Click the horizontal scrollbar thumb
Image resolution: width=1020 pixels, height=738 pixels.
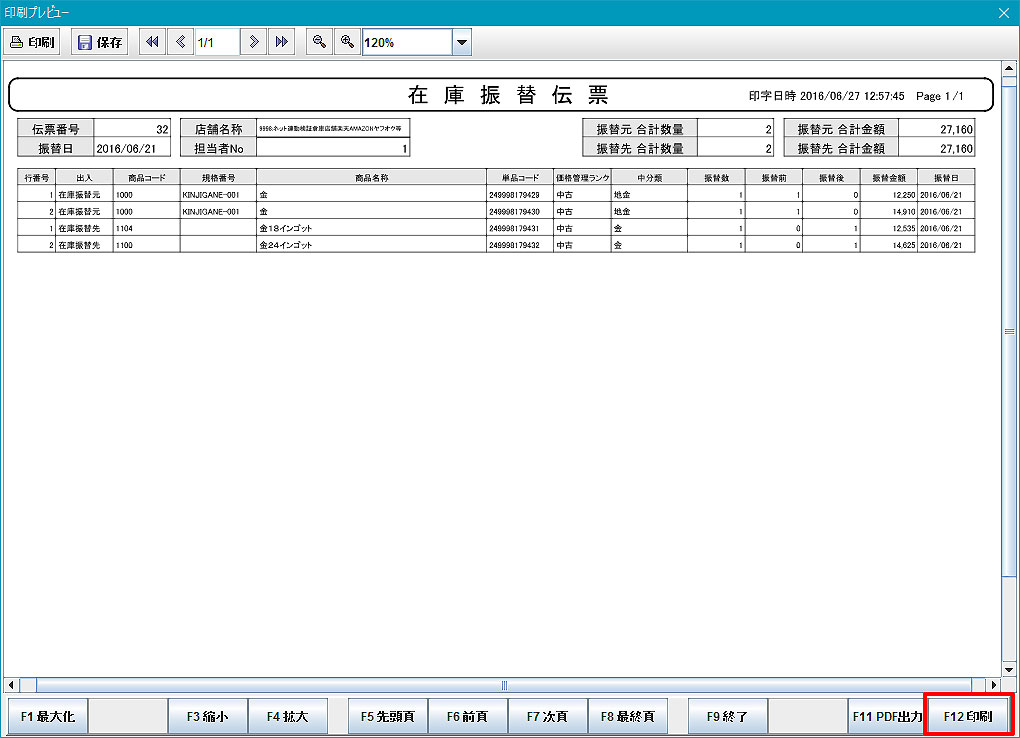pyautogui.click(x=504, y=685)
